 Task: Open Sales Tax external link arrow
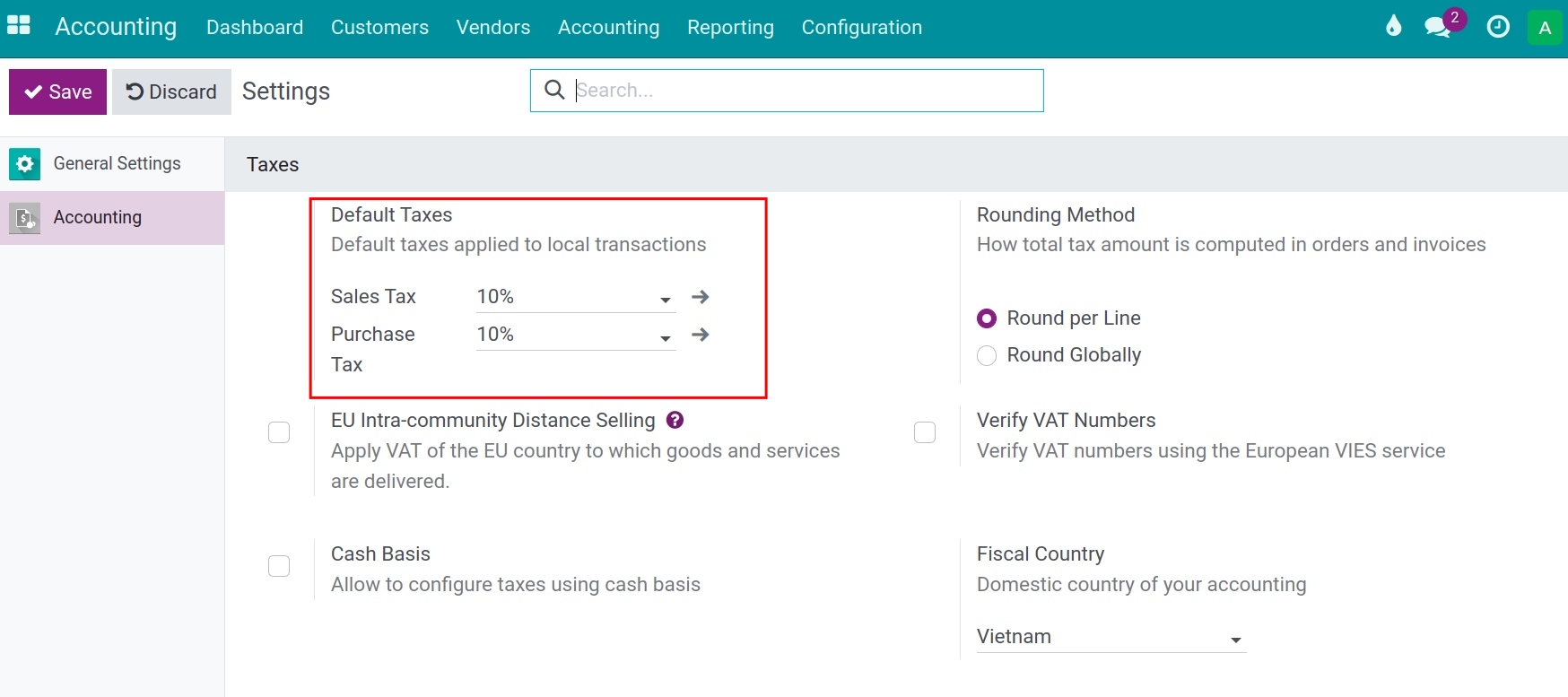click(701, 297)
